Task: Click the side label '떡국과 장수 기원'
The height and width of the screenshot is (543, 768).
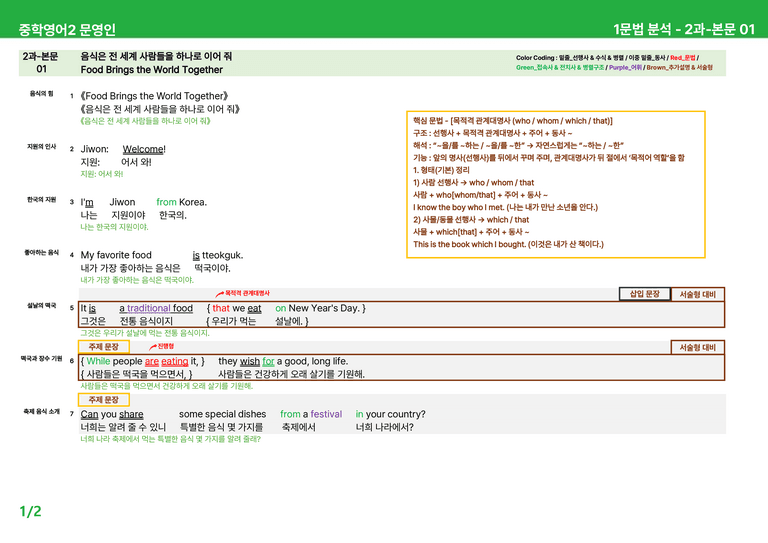Action: [42, 358]
